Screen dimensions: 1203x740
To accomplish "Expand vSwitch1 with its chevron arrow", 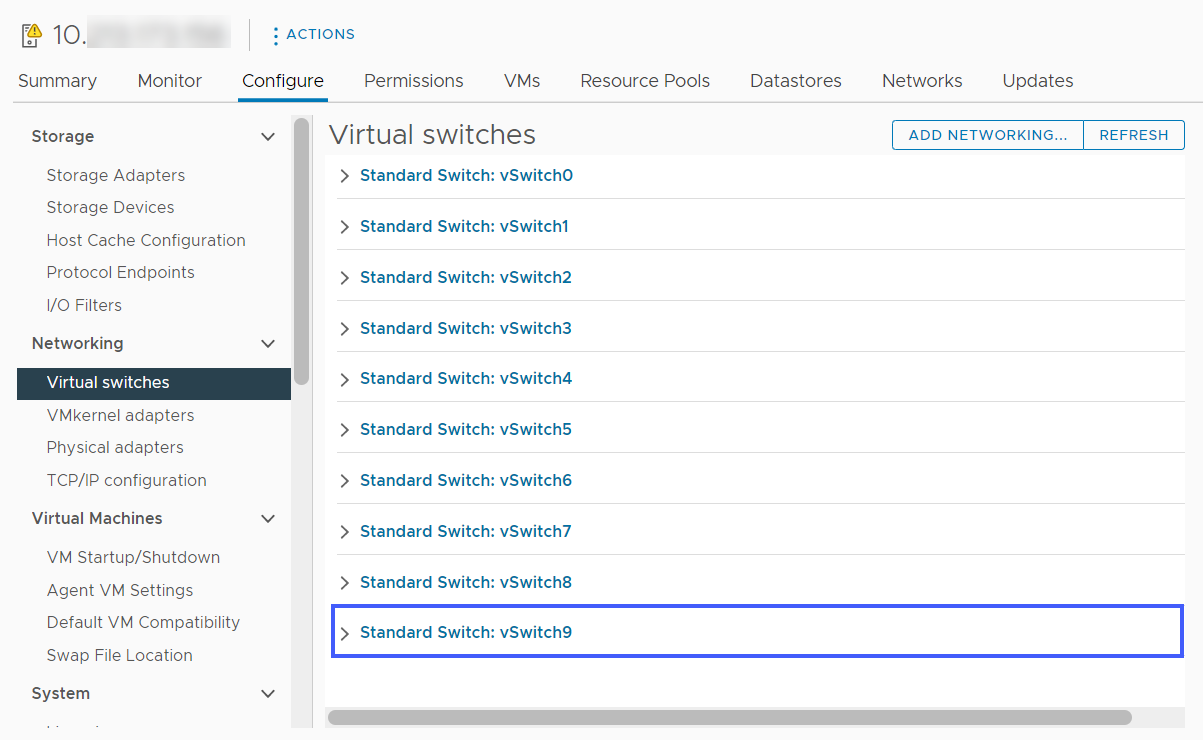I will 345,227.
